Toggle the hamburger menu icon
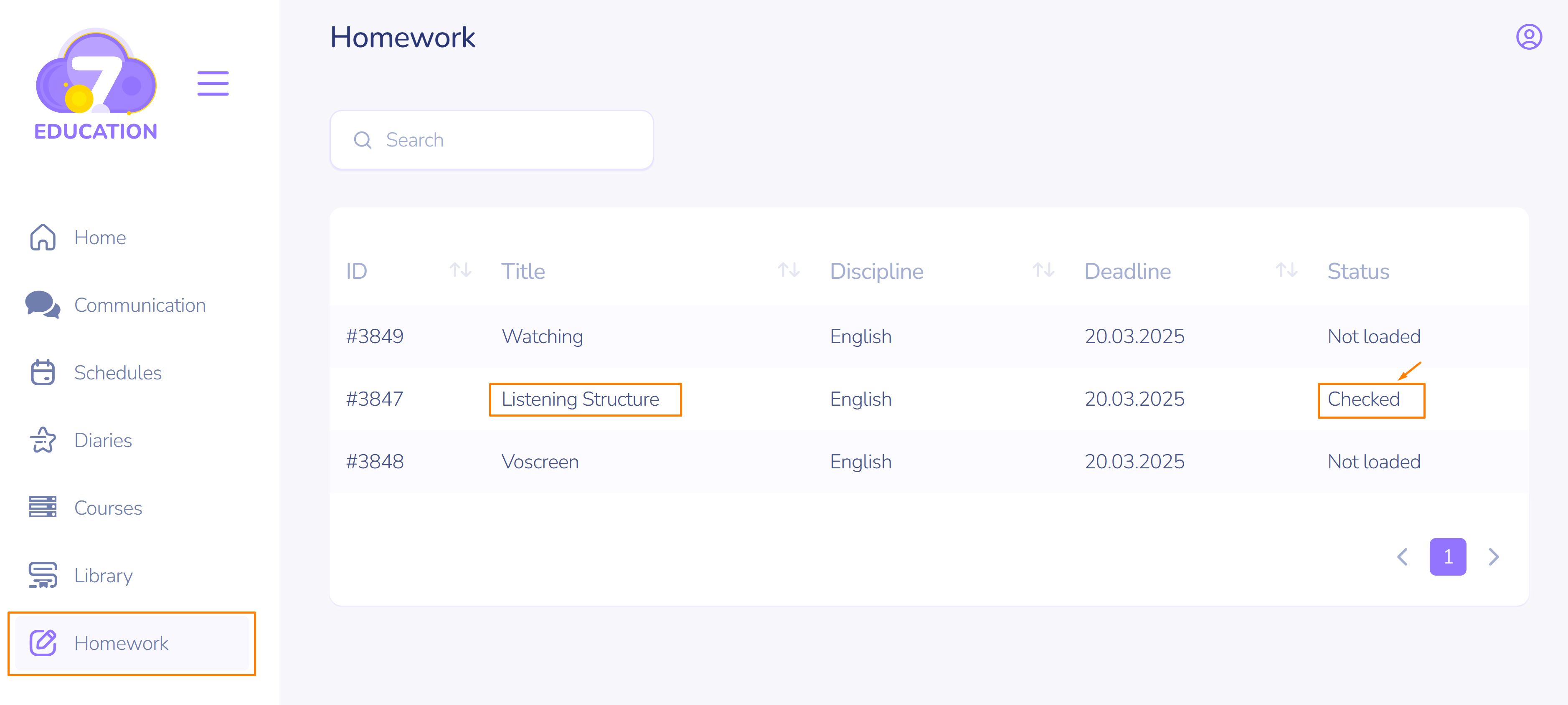 (213, 83)
